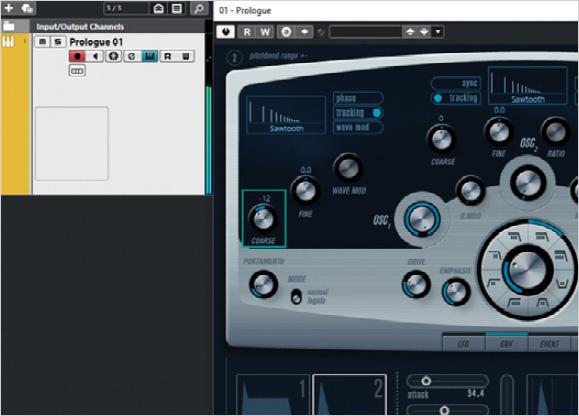Viewport: 579px width, 416px height.
Task: Click the OSC 1 Wave Mod knob
Action: [348, 168]
